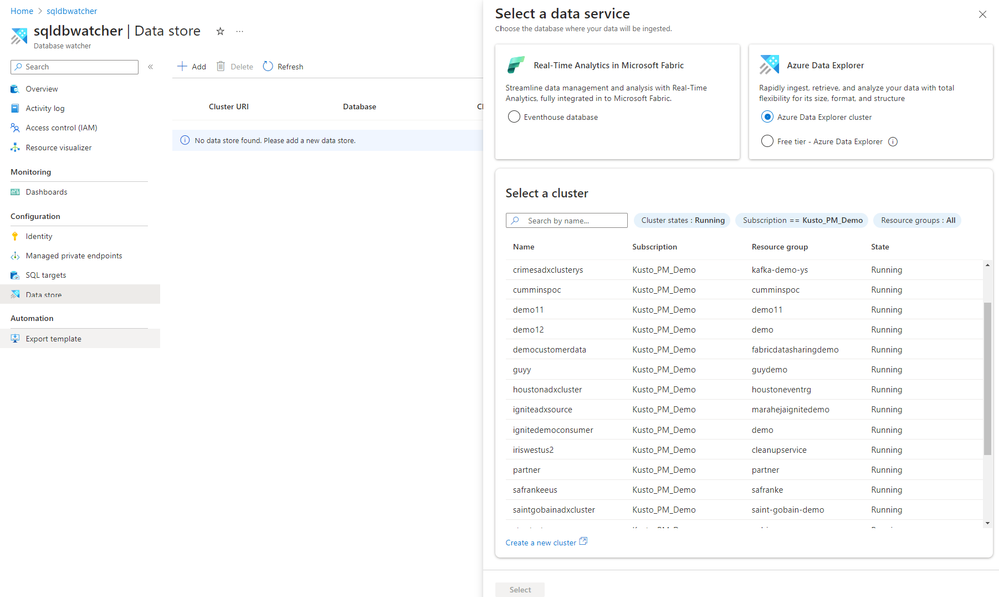Image resolution: width=999 pixels, height=597 pixels.
Task: Click the cluster list scroll up arrow
Action: click(988, 264)
